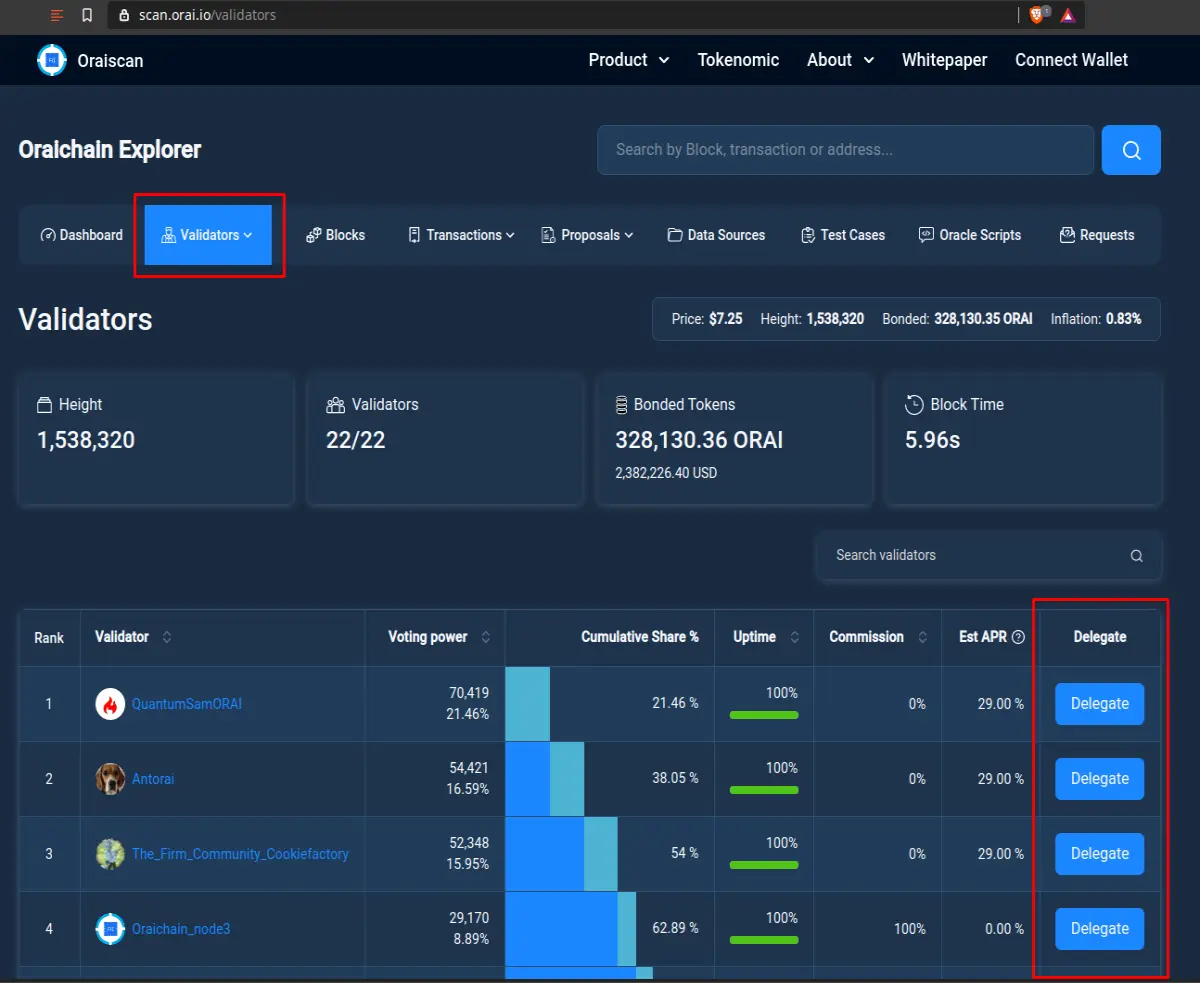Open Whitepaper link in header
1200x983 pixels.
pyautogui.click(x=944, y=60)
